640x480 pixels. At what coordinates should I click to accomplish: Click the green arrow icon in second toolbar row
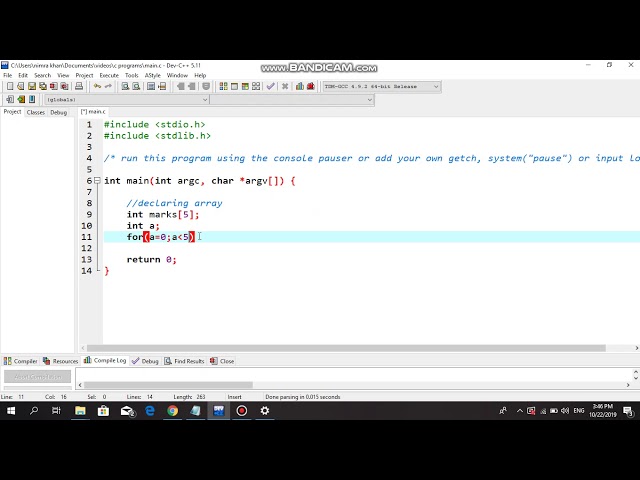21,99
